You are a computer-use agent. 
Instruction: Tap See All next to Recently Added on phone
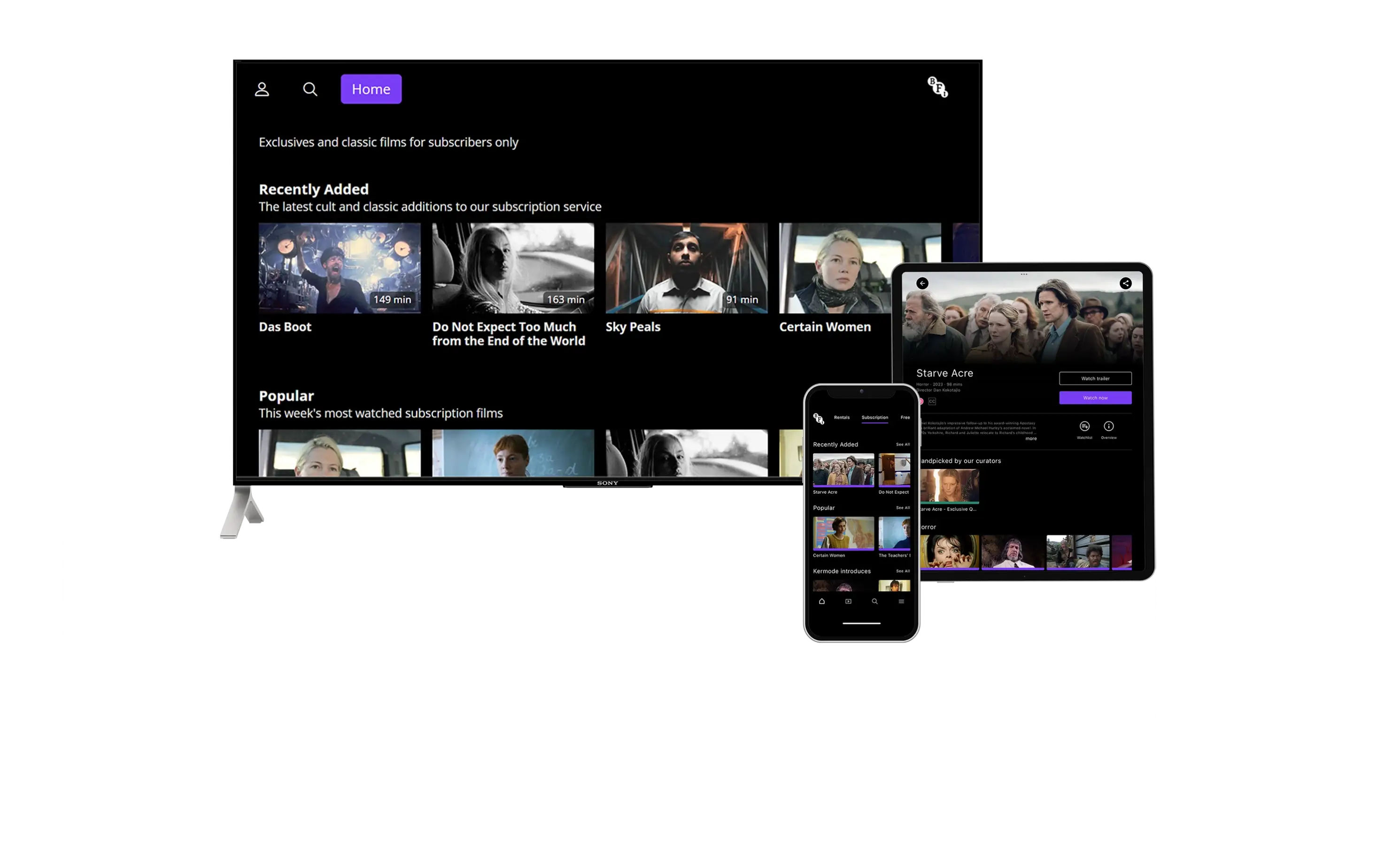(x=903, y=445)
